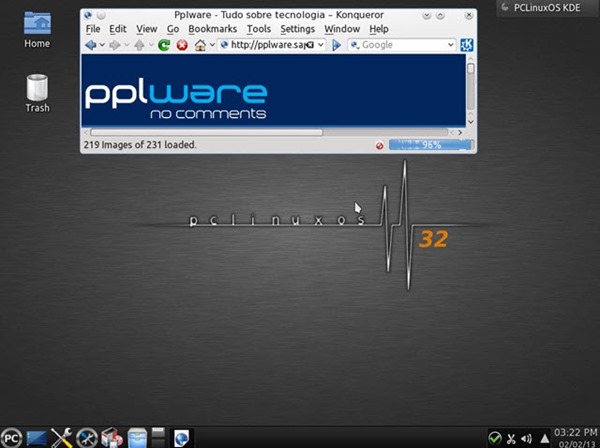600x448 pixels.
Task: Click the red blocked-popups status icon
Action: (x=380, y=145)
